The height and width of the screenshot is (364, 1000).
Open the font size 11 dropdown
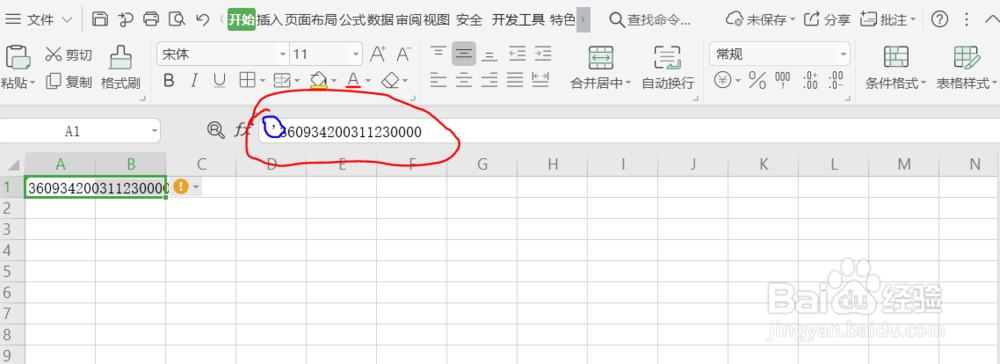(x=356, y=54)
